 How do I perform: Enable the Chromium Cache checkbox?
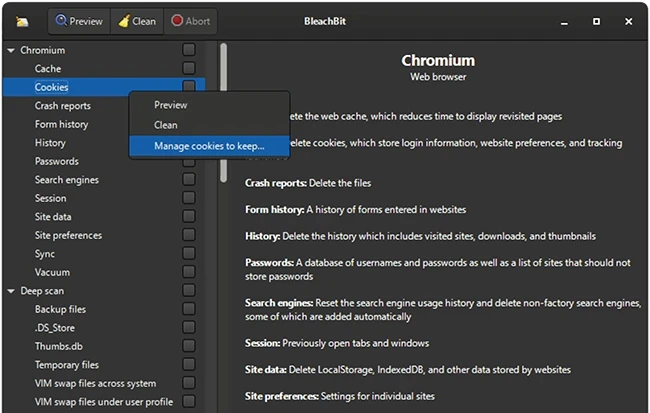tap(189, 68)
